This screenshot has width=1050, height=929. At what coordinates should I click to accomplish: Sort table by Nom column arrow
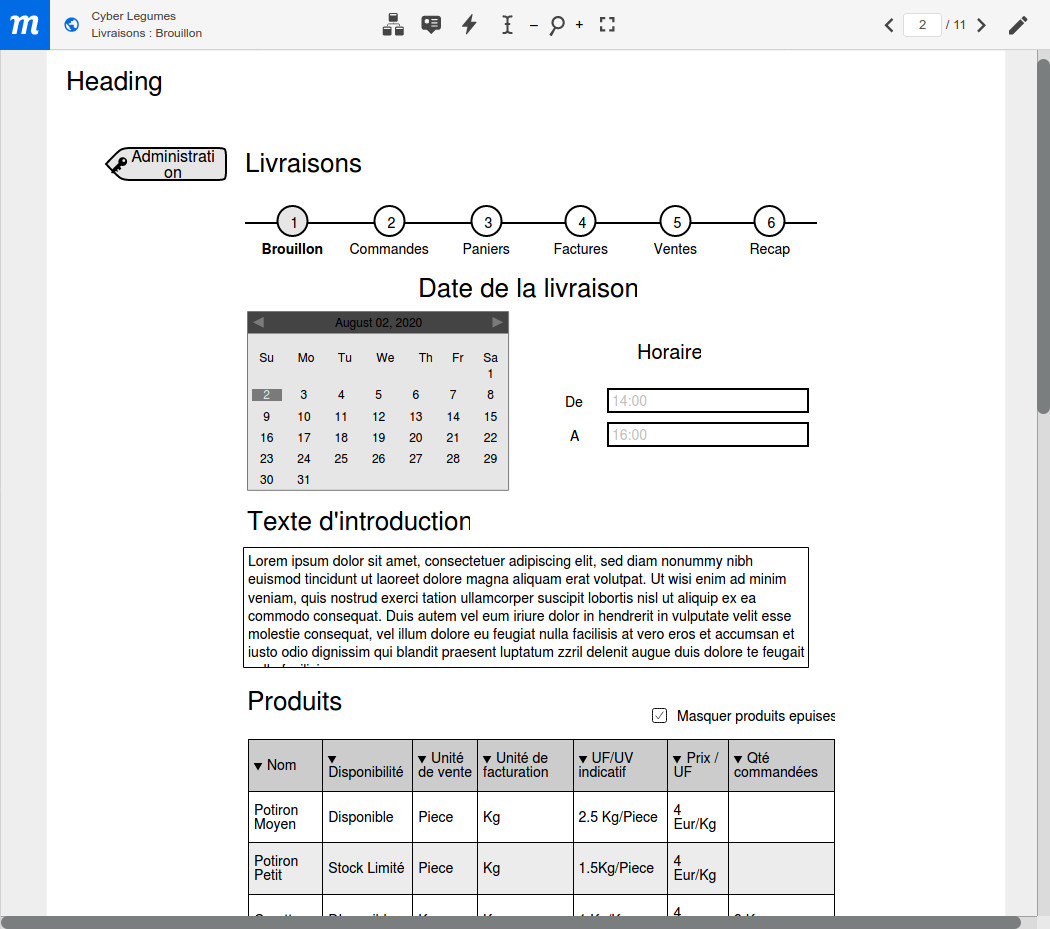258,766
